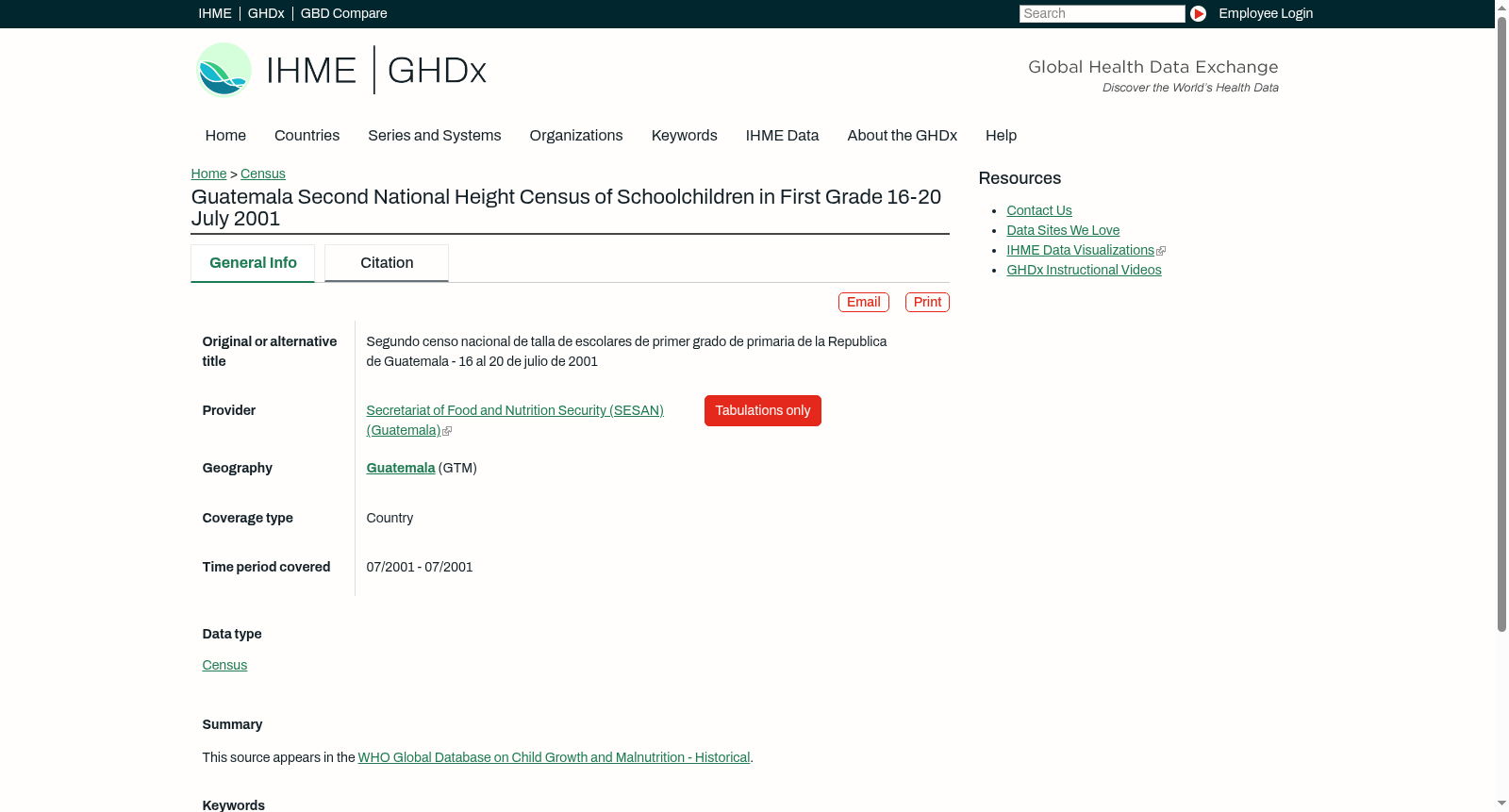The height and width of the screenshot is (812, 1509).
Task: Click the IHME leaf logo
Action: (x=224, y=70)
